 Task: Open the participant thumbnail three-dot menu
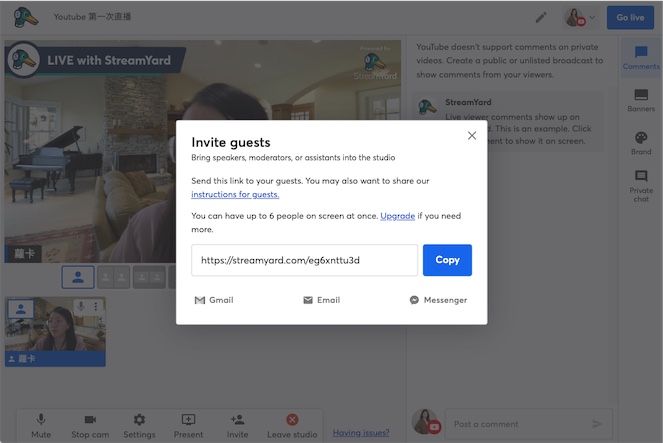point(96,306)
